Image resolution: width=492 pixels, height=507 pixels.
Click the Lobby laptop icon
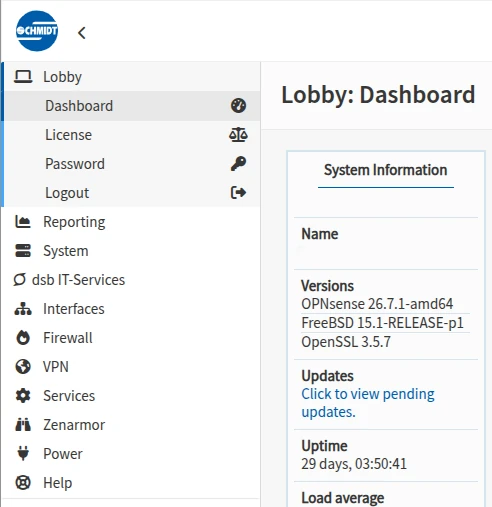pos(23,77)
